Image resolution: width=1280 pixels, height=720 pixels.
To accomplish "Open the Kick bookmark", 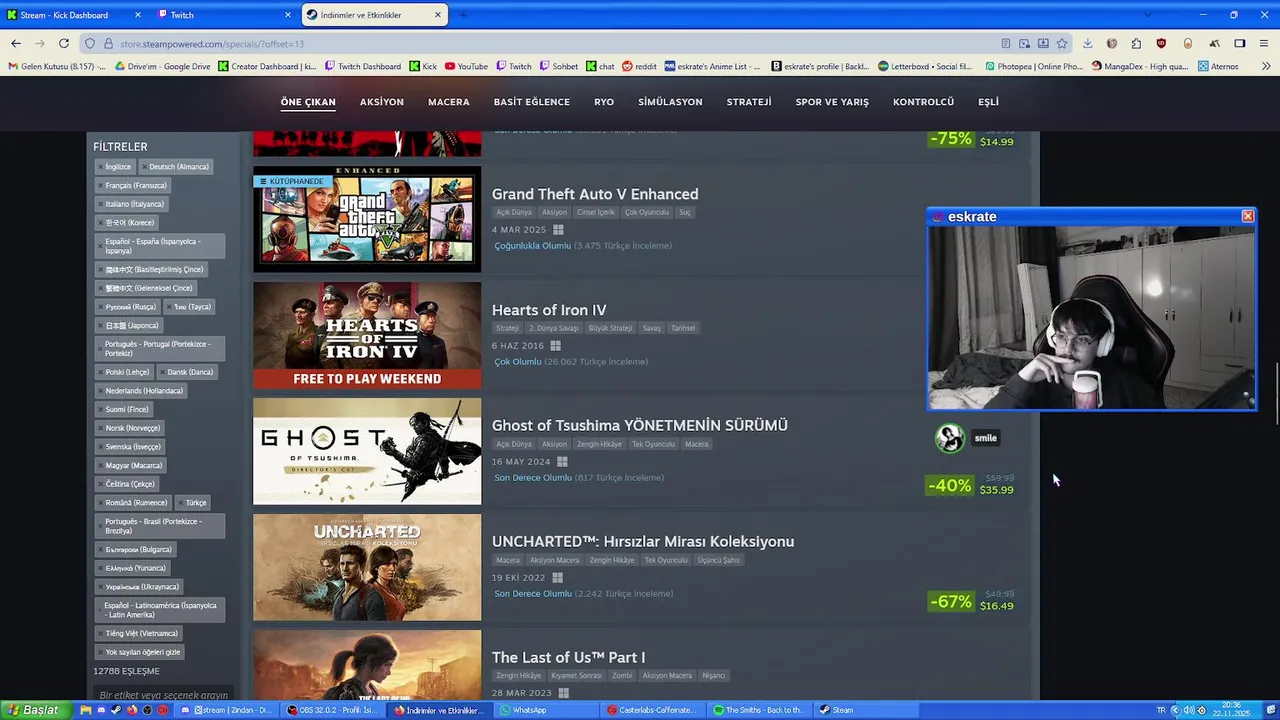I will click(x=423, y=66).
